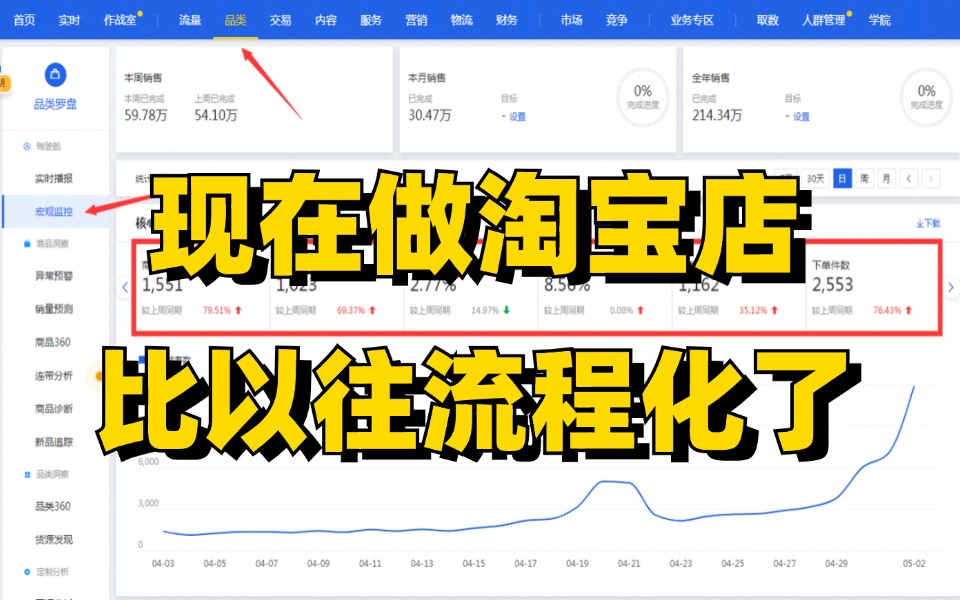This screenshot has height=600, width=960.
Task: Click annual completed value 214.34万
Action: click(717, 115)
